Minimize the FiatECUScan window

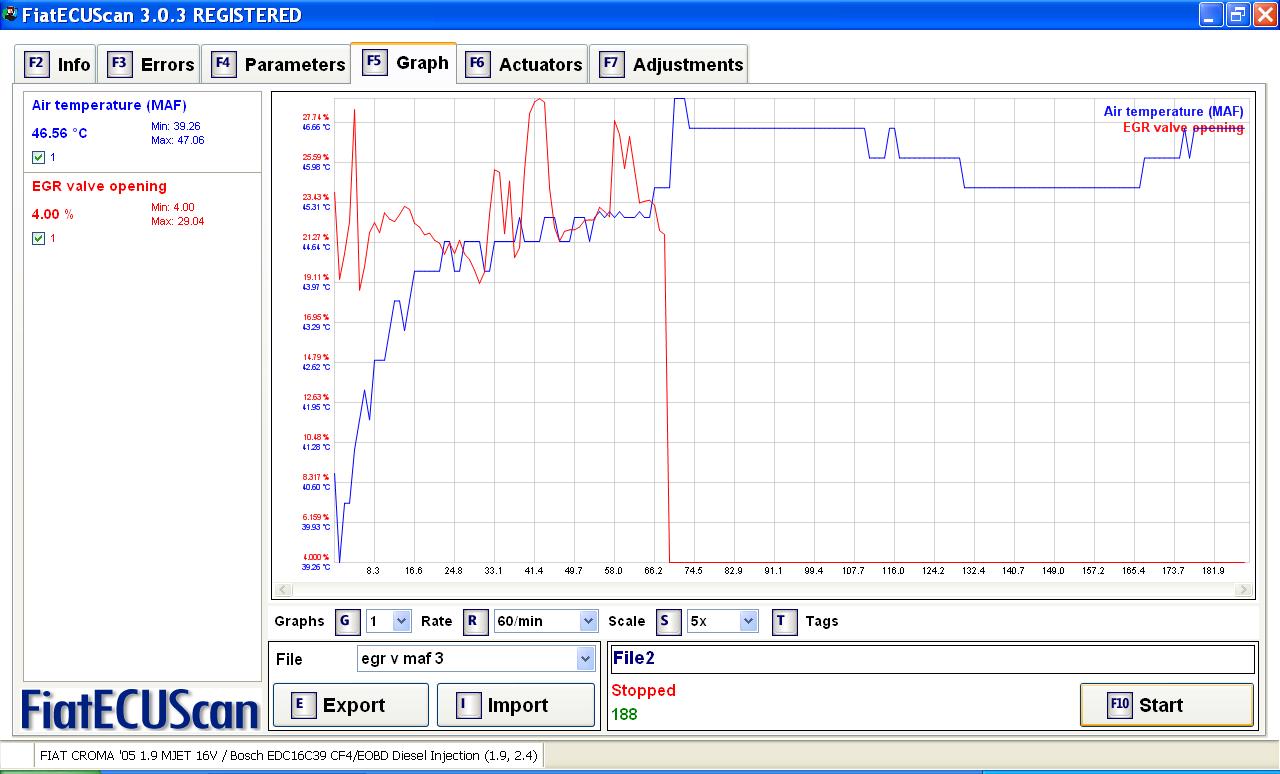click(1211, 14)
